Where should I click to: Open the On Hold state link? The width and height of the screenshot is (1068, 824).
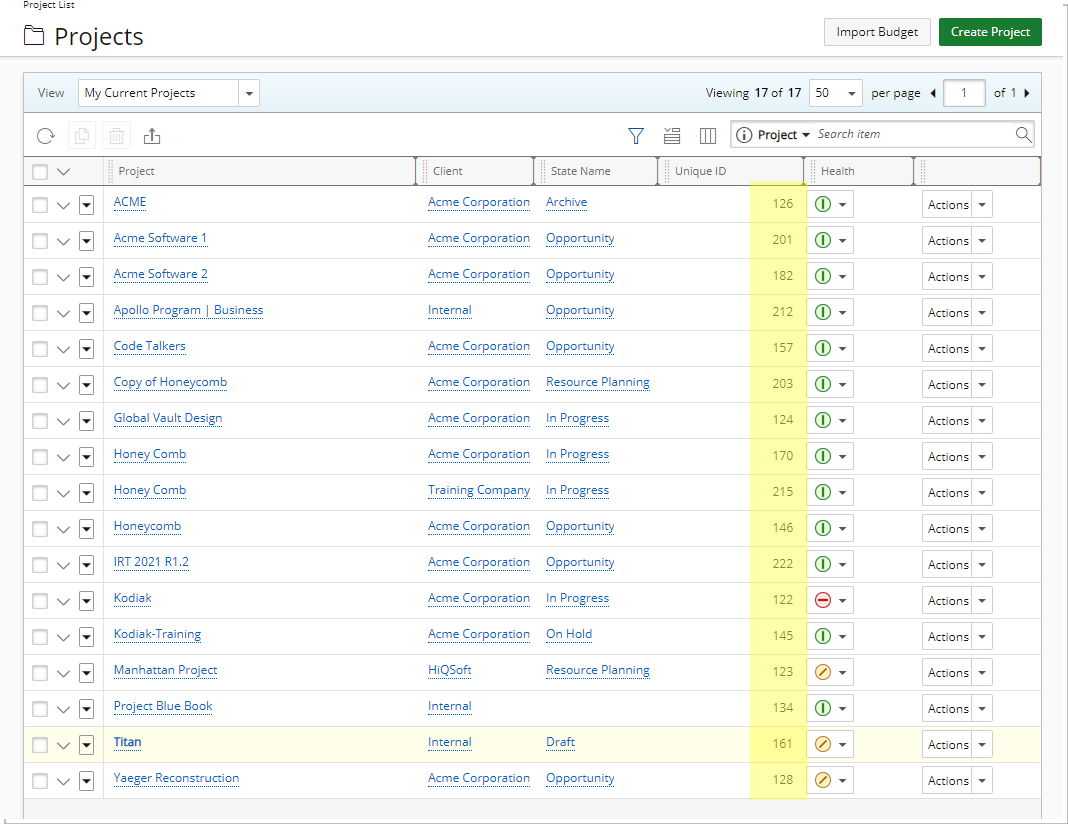pyautogui.click(x=569, y=634)
